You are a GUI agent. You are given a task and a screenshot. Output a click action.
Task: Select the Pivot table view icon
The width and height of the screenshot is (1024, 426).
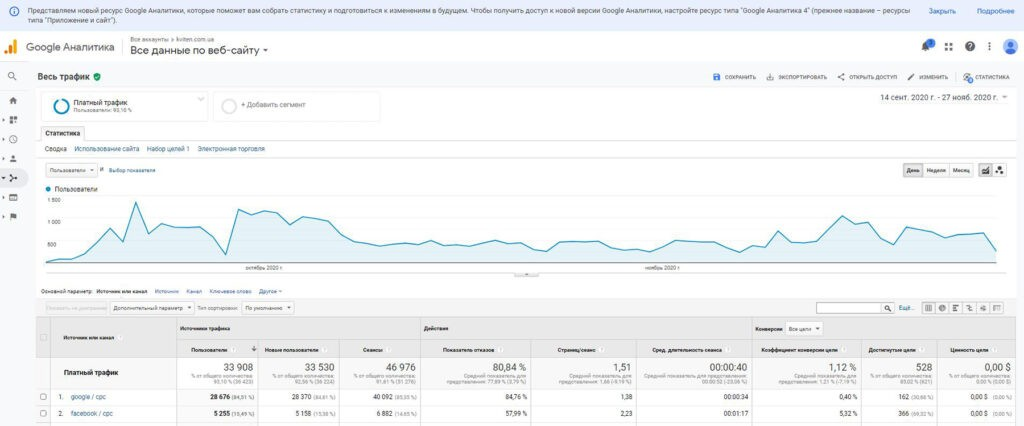pyautogui.click(x=997, y=308)
